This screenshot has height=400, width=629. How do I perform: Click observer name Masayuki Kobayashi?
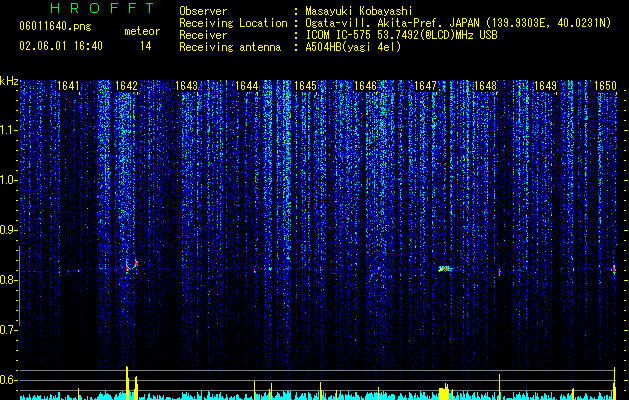point(359,11)
